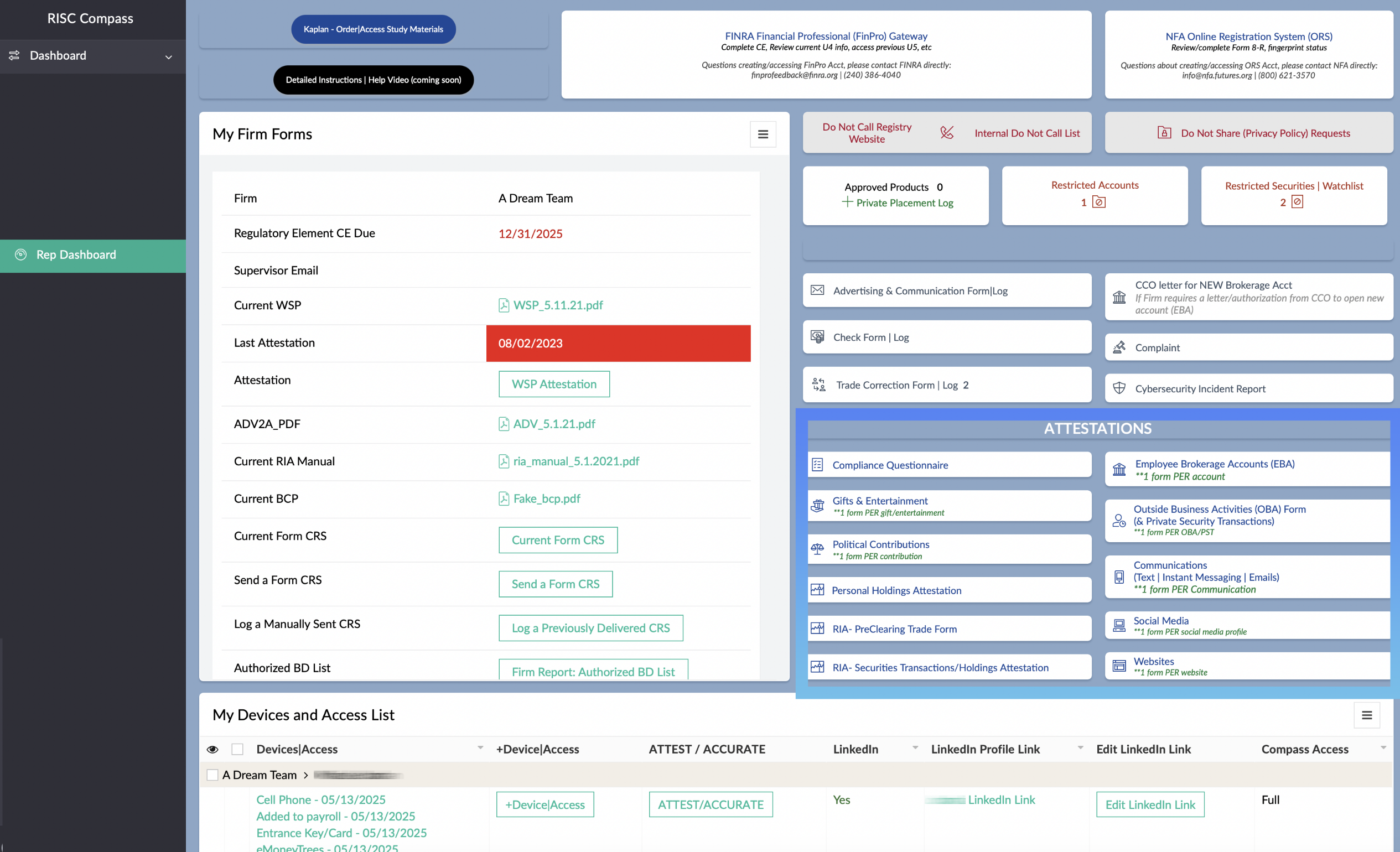Click the Advertising & Communication envelope icon

817,290
